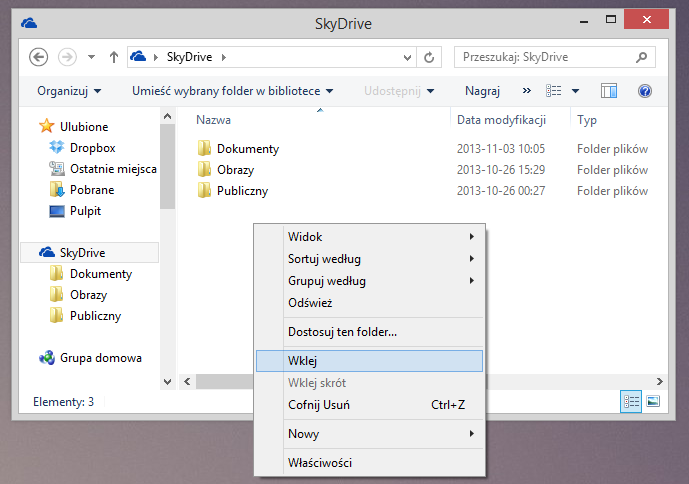Select the Publiczny folder in file list

click(242, 191)
